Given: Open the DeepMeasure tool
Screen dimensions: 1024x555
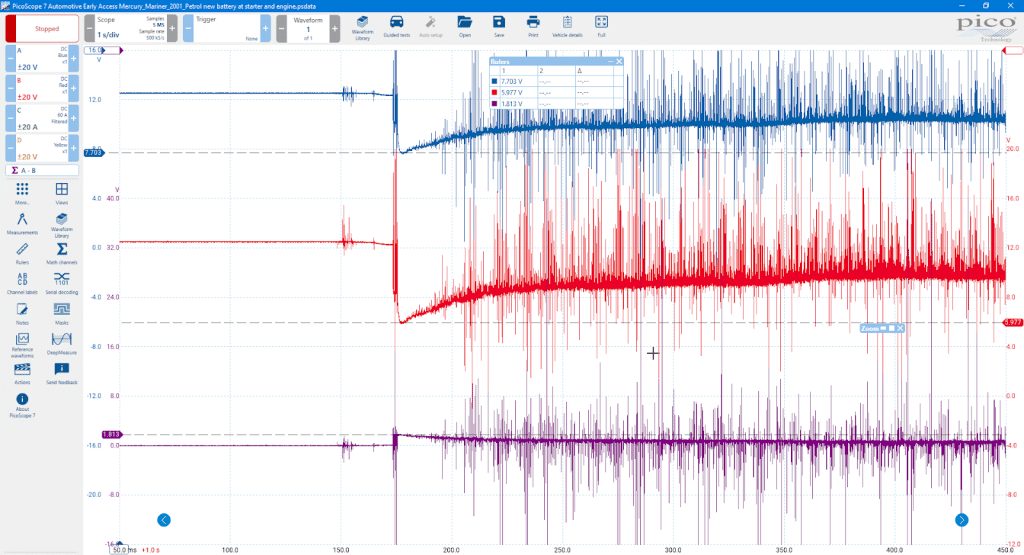Looking at the screenshot, I should pos(61,343).
